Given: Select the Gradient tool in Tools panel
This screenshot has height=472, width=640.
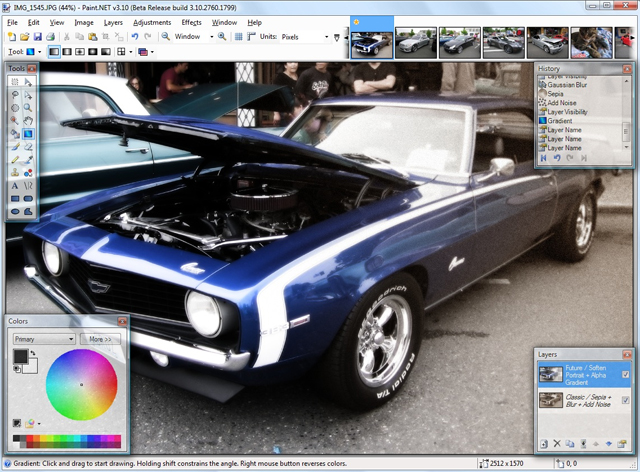Looking at the screenshot, I should (28, 134).
